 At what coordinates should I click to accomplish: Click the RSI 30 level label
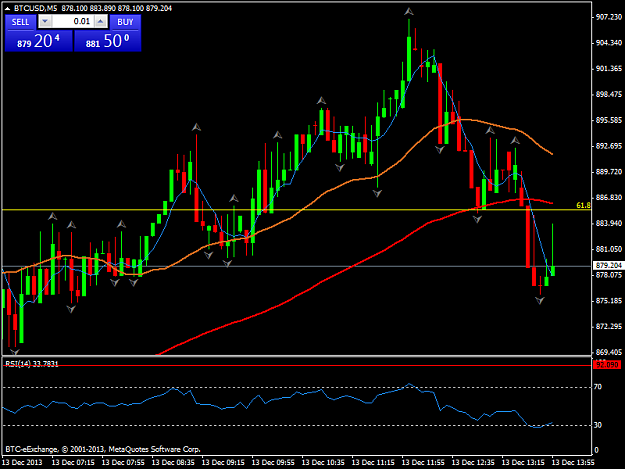click(x=597, y=425)
